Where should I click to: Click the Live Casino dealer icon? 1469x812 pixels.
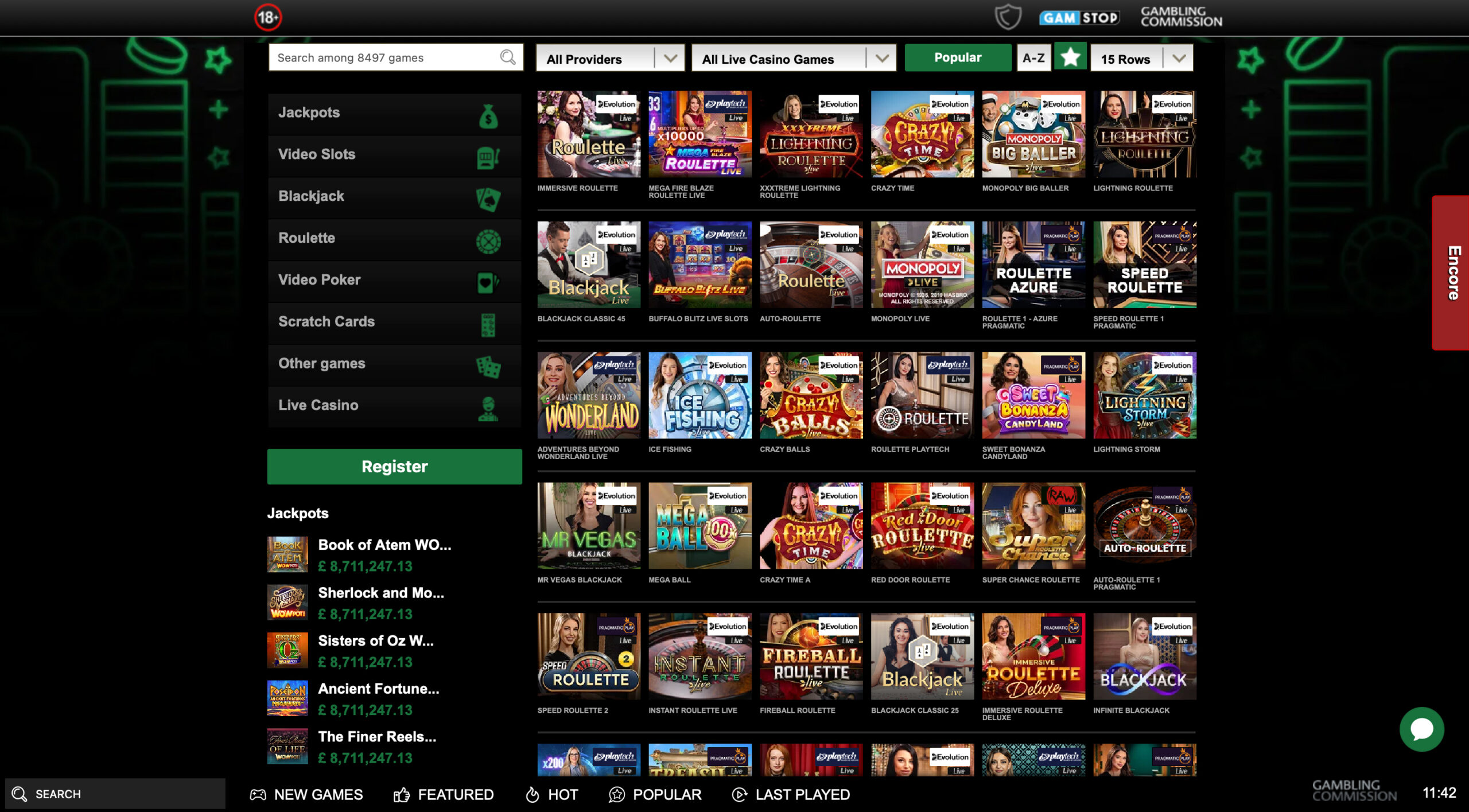point(488,409)
